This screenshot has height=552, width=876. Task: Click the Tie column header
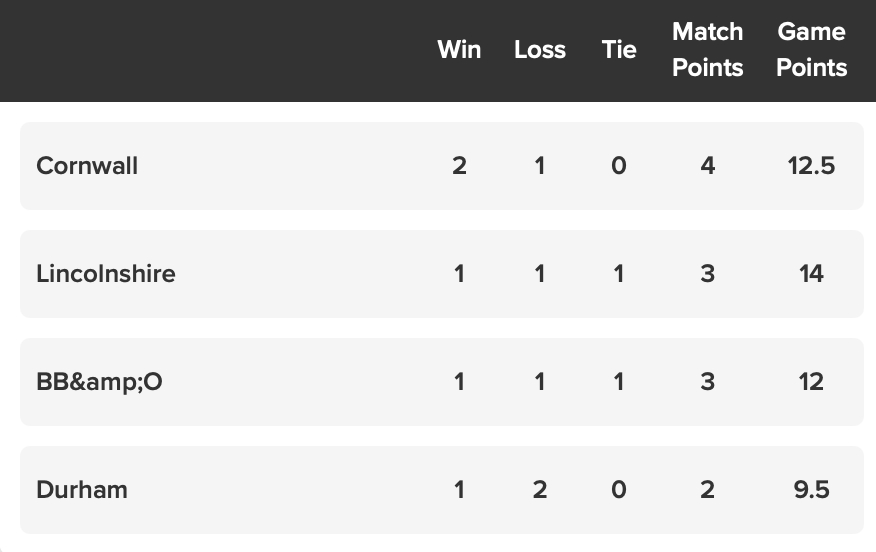pyautogui.click(x=619, y=50)
